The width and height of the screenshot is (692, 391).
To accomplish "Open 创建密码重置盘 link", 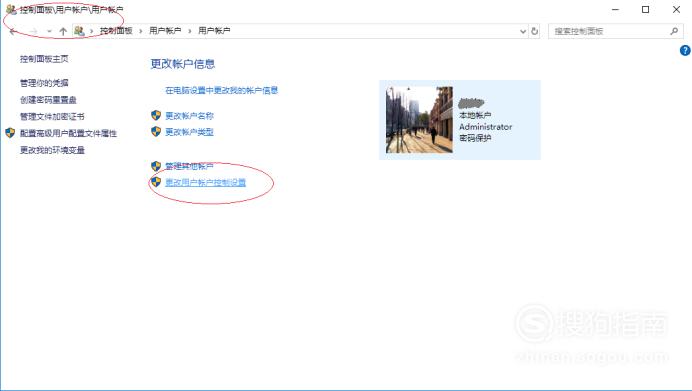I will tap(48, 100).
